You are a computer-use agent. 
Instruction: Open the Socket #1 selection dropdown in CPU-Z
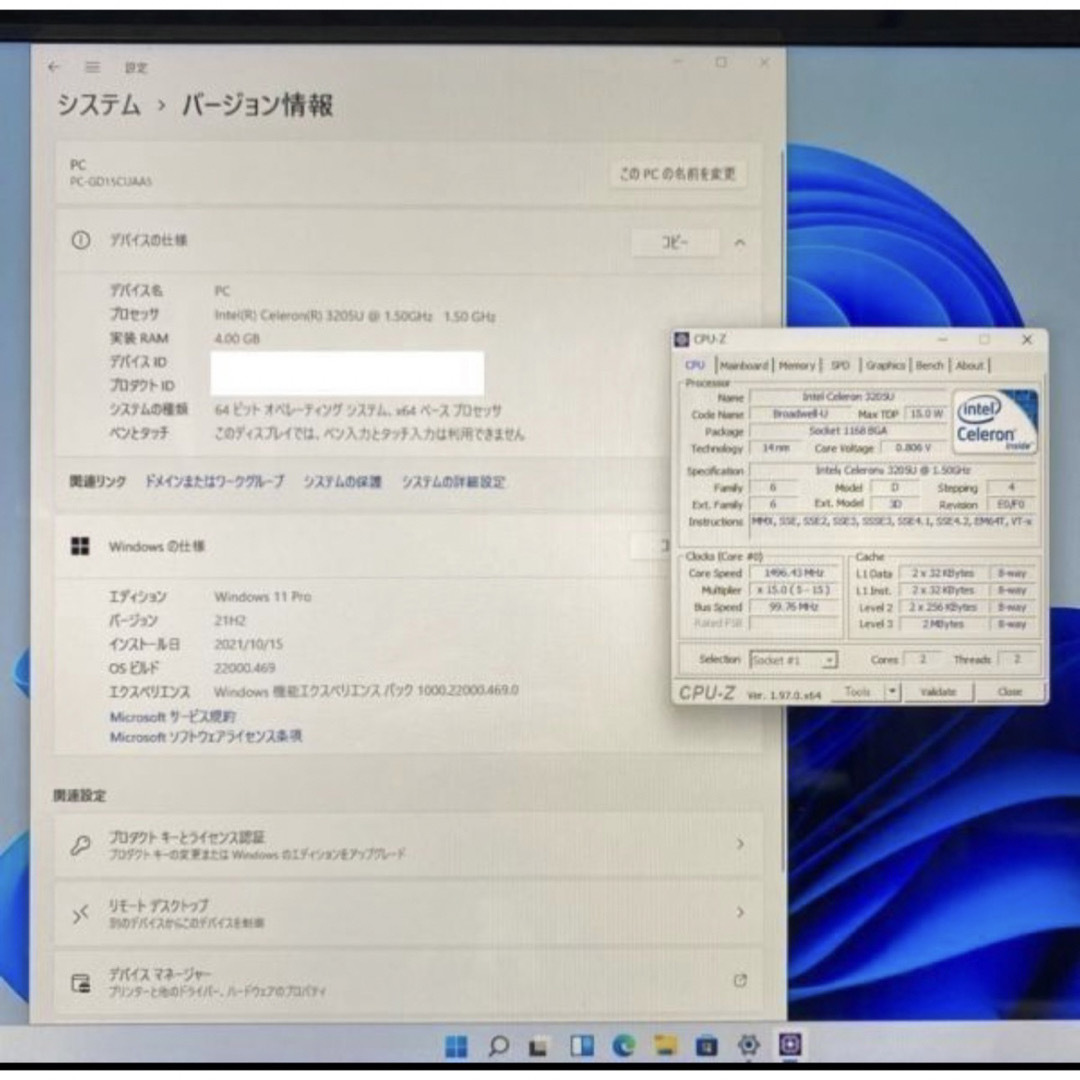click(793, 660)
